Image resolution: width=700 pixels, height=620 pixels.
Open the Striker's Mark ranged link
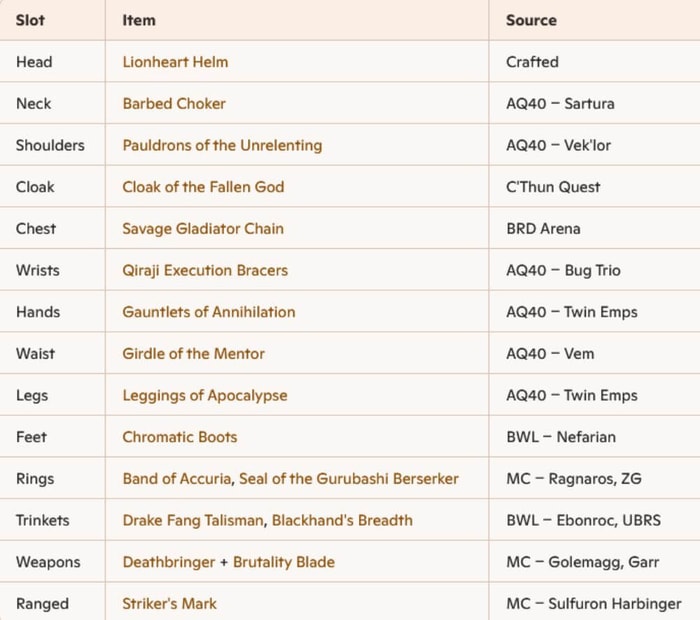(x=169, y=604)
